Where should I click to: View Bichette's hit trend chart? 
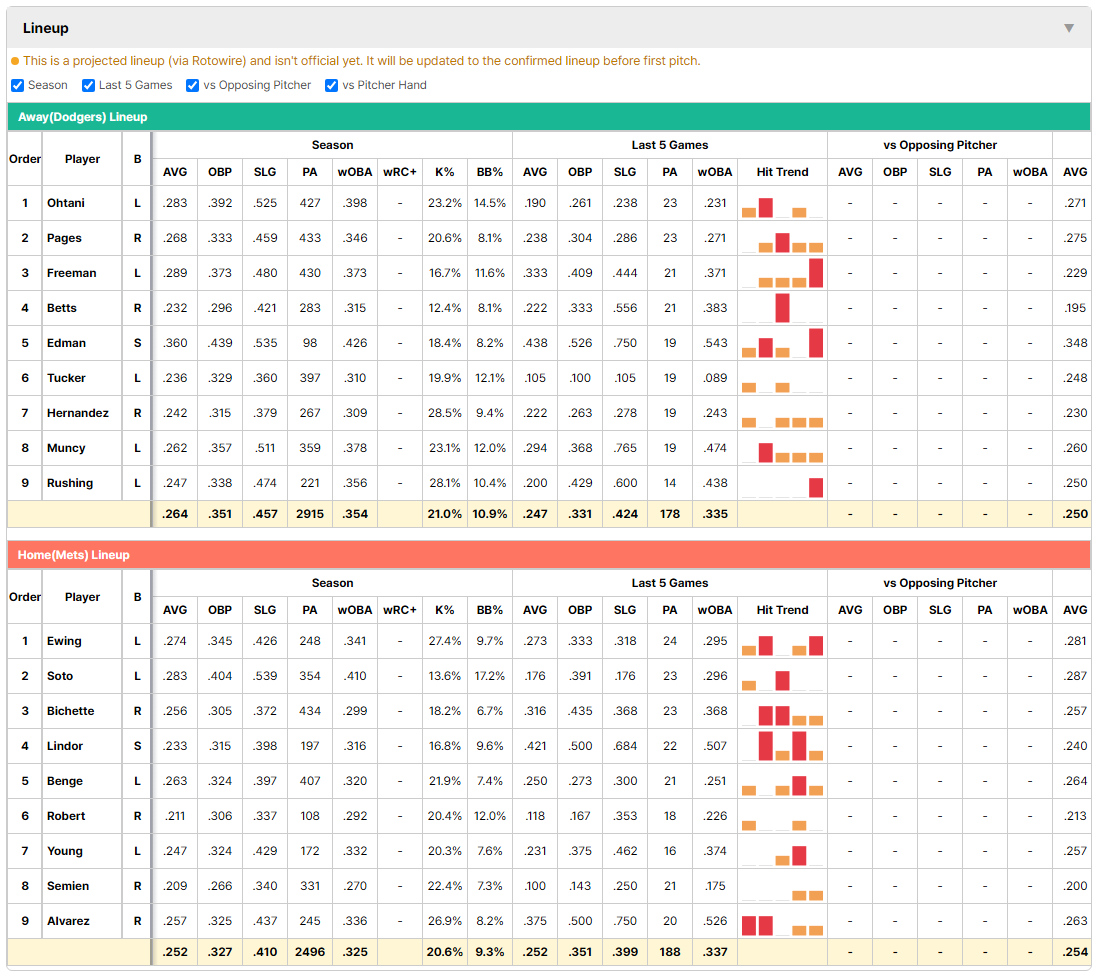(782, 715)
